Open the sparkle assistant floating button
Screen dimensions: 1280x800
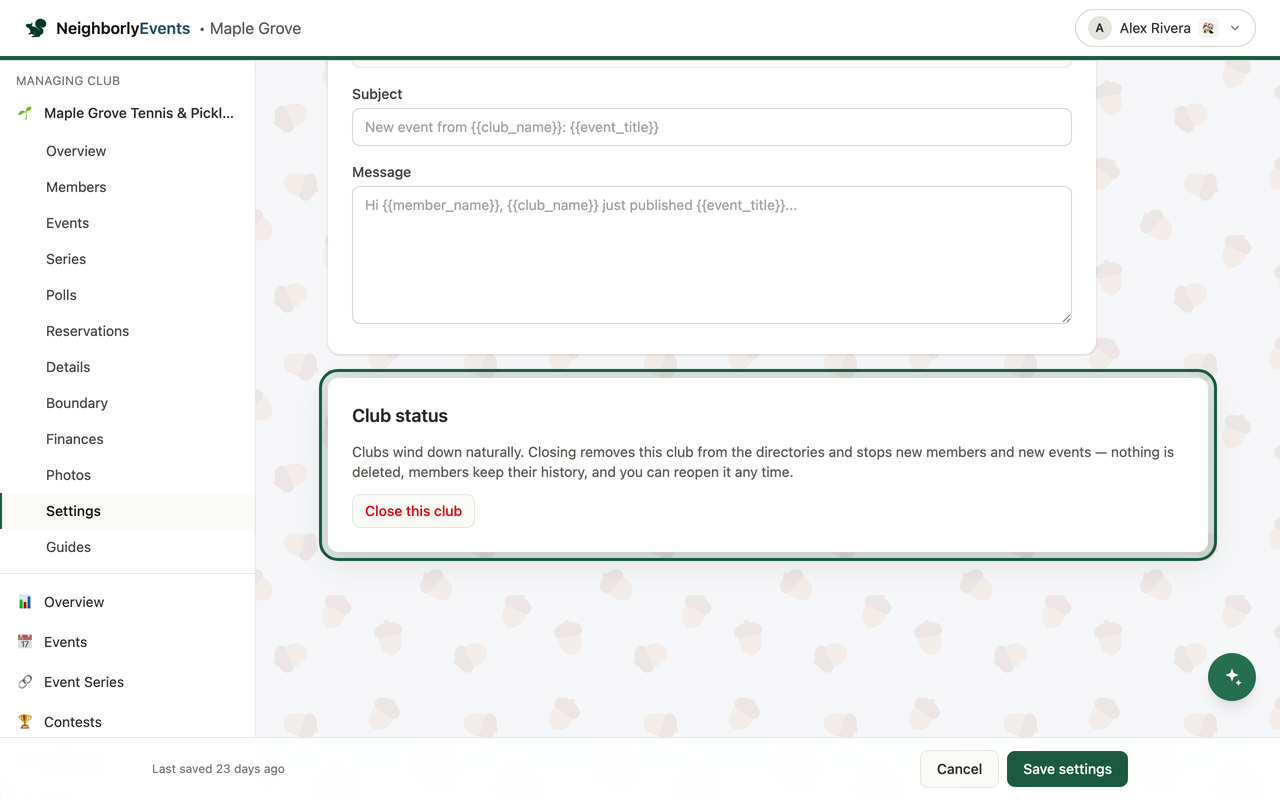tap(1232, 677)
